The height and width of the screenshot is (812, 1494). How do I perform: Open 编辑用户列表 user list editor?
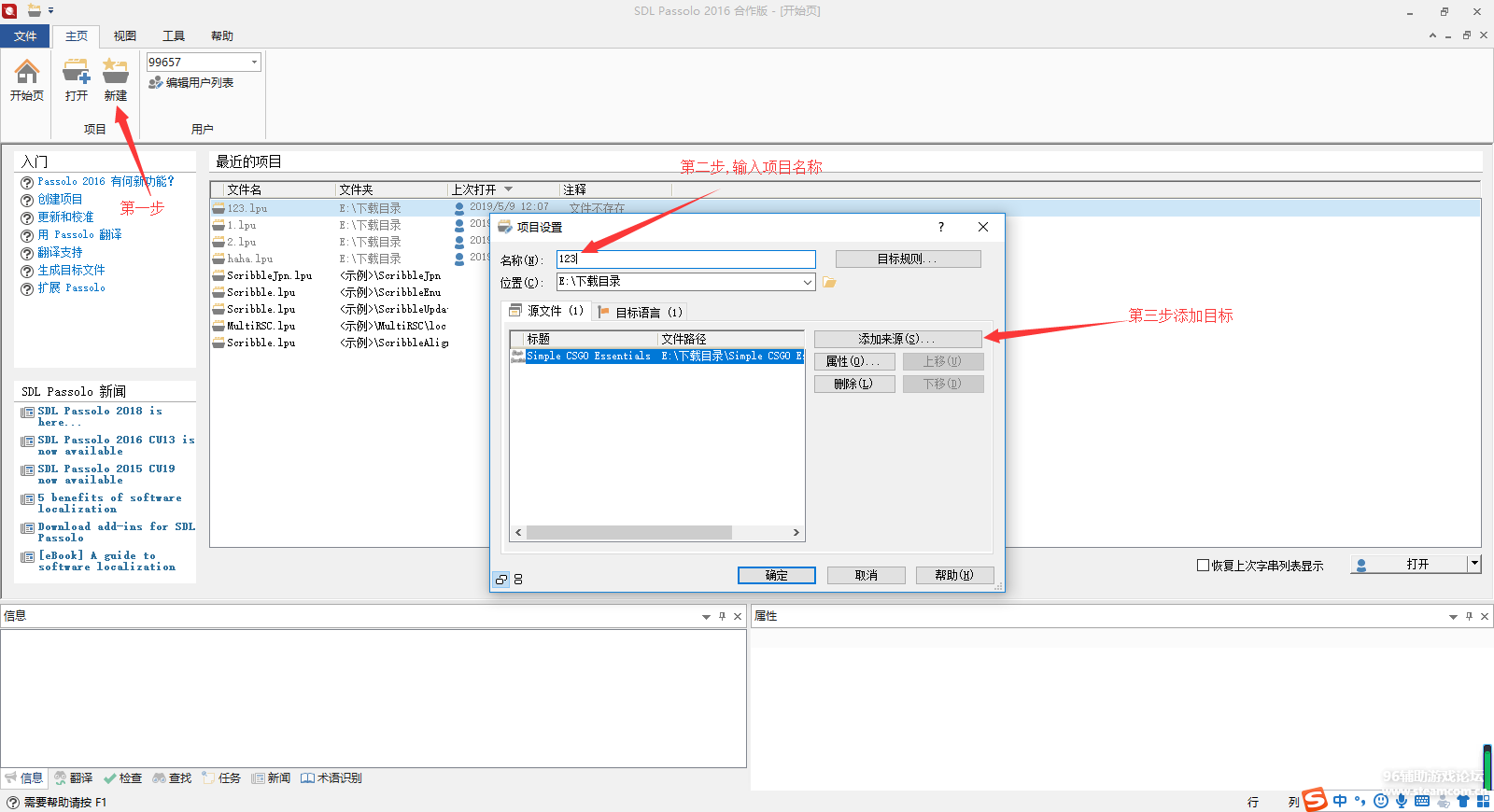point(191,83)
